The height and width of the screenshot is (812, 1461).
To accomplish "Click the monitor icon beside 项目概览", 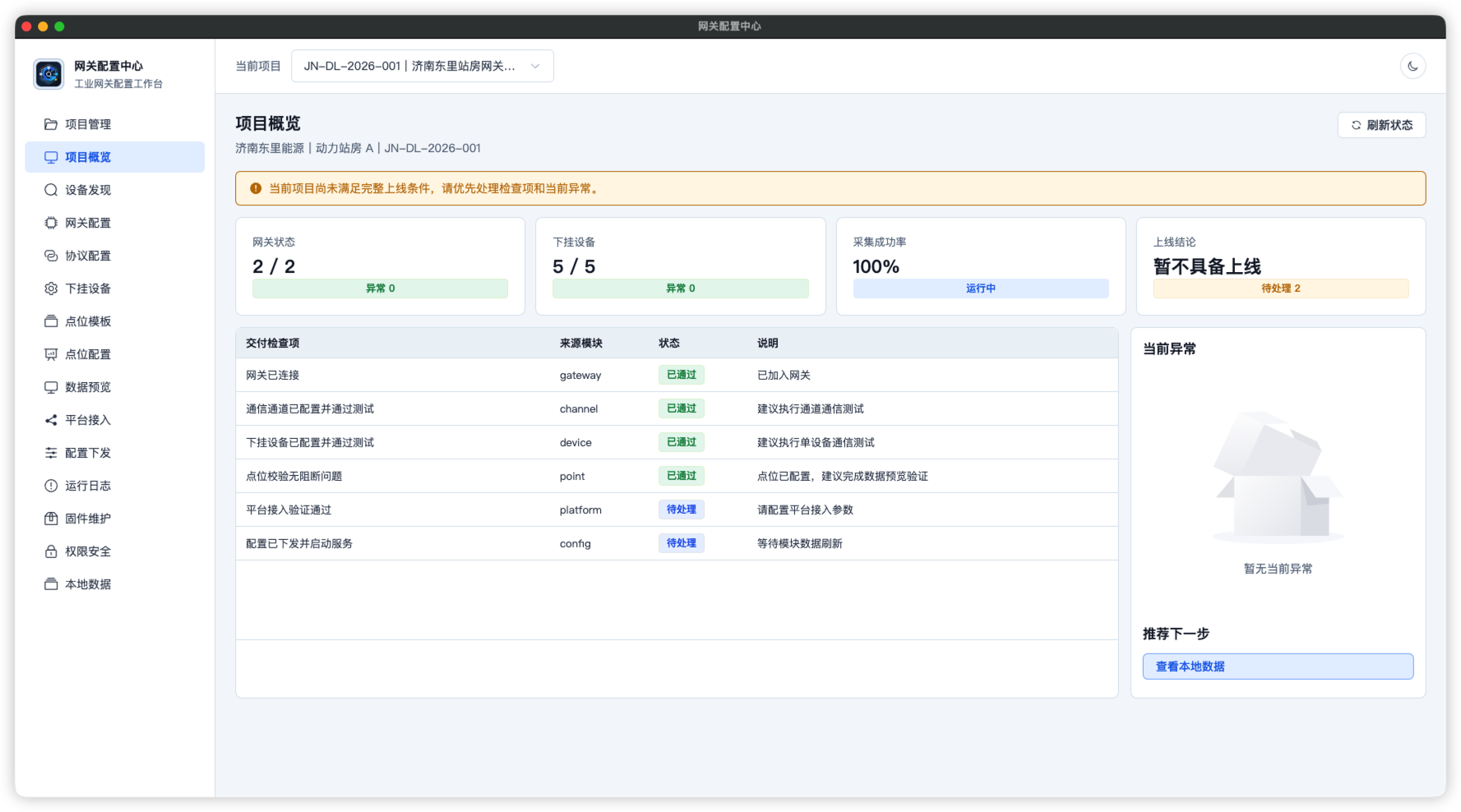I will (x=51, y=157).
